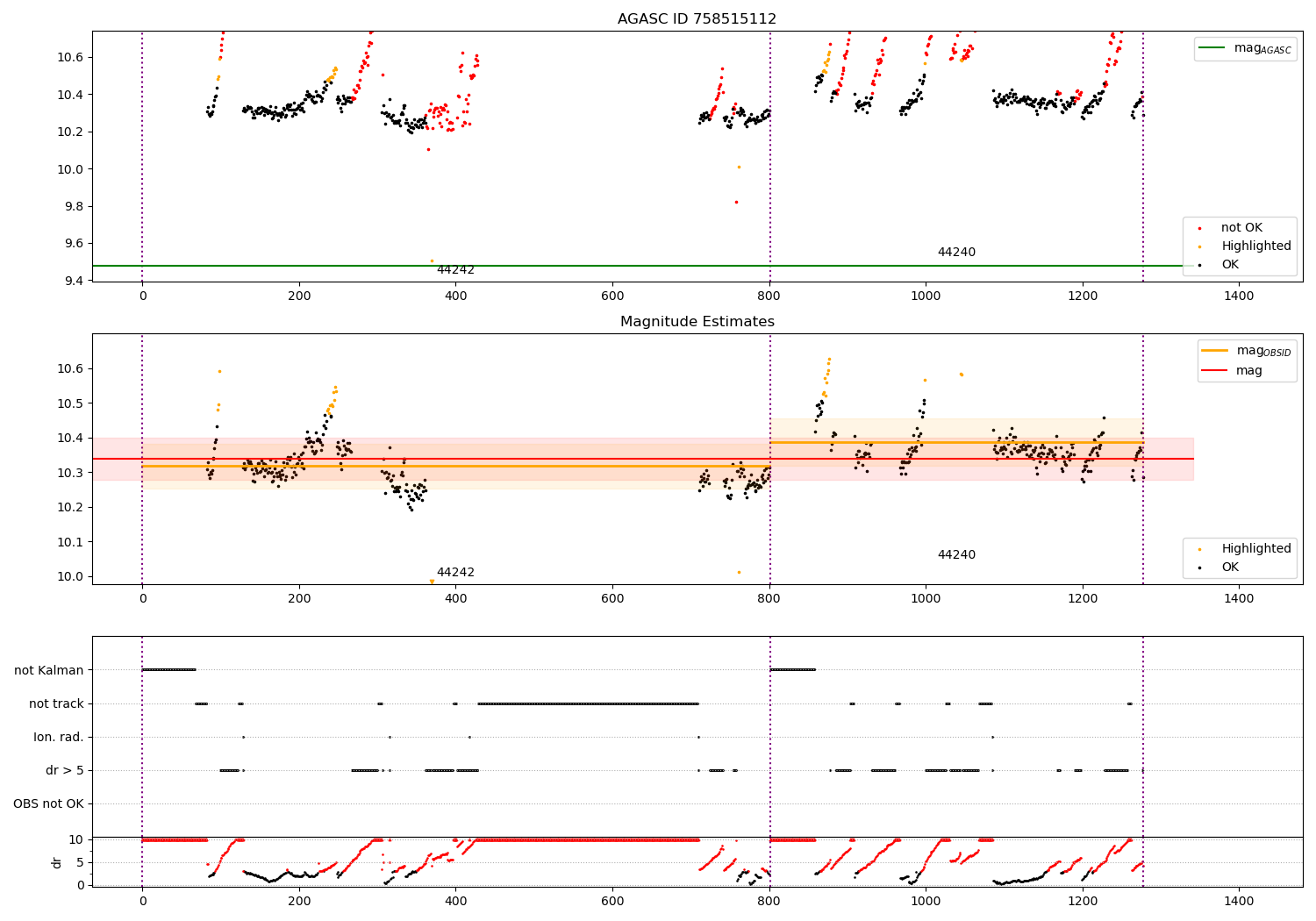The height and width of the screenshot is (921, 1316).
Task: Click the 'Magnitude Estimates' subplot title
Action: tap(697, 322)
